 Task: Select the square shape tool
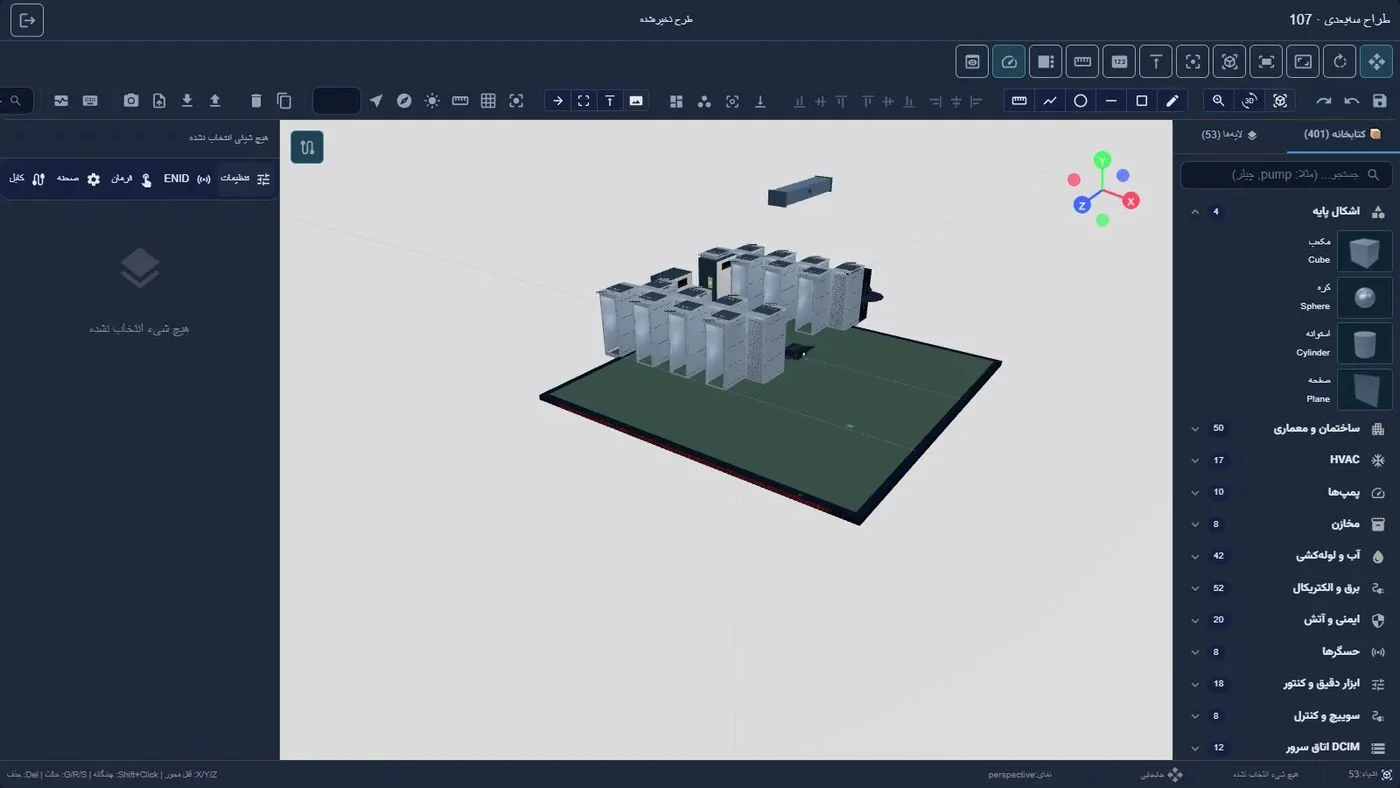1142,101
